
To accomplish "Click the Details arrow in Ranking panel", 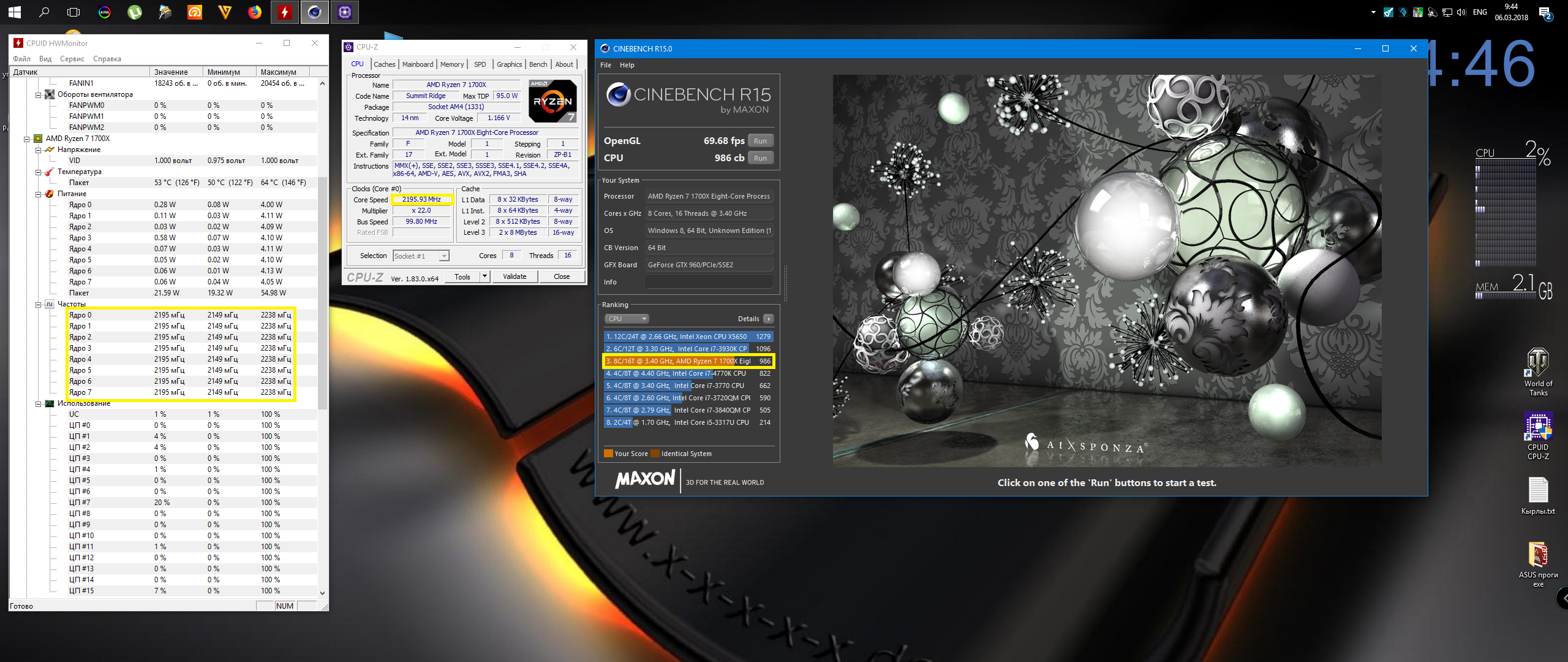I will click(x=769, y=319).
